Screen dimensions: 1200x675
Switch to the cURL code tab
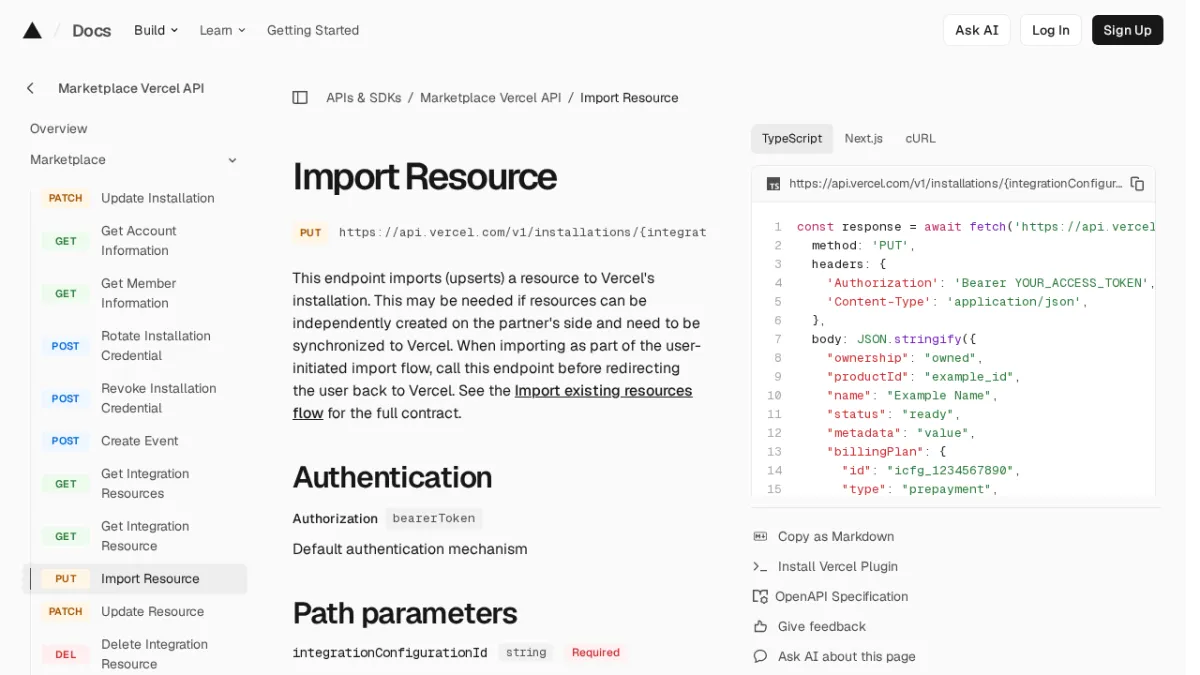click(x=921, y=139)
